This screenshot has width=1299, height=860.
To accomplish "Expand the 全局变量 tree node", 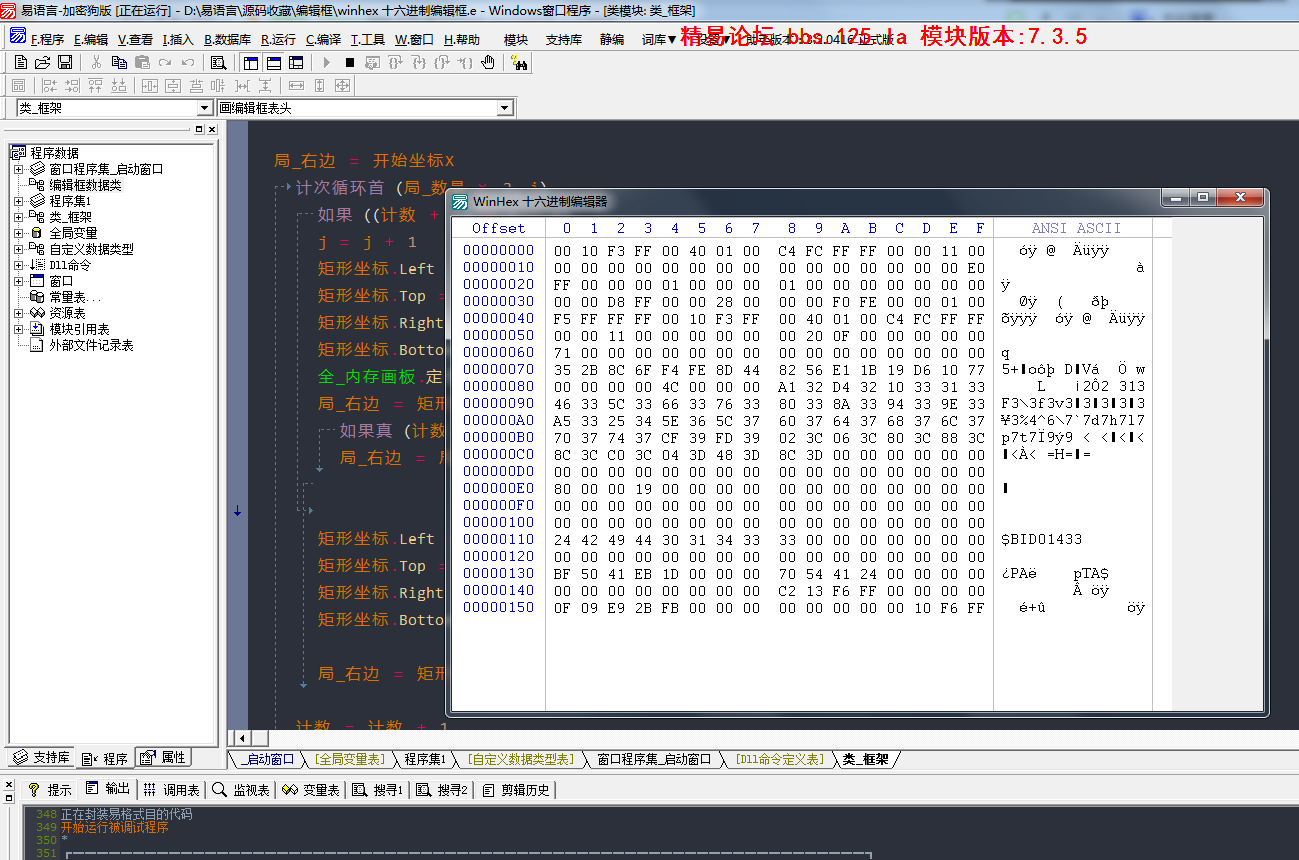I will click(x=19, y=233).
